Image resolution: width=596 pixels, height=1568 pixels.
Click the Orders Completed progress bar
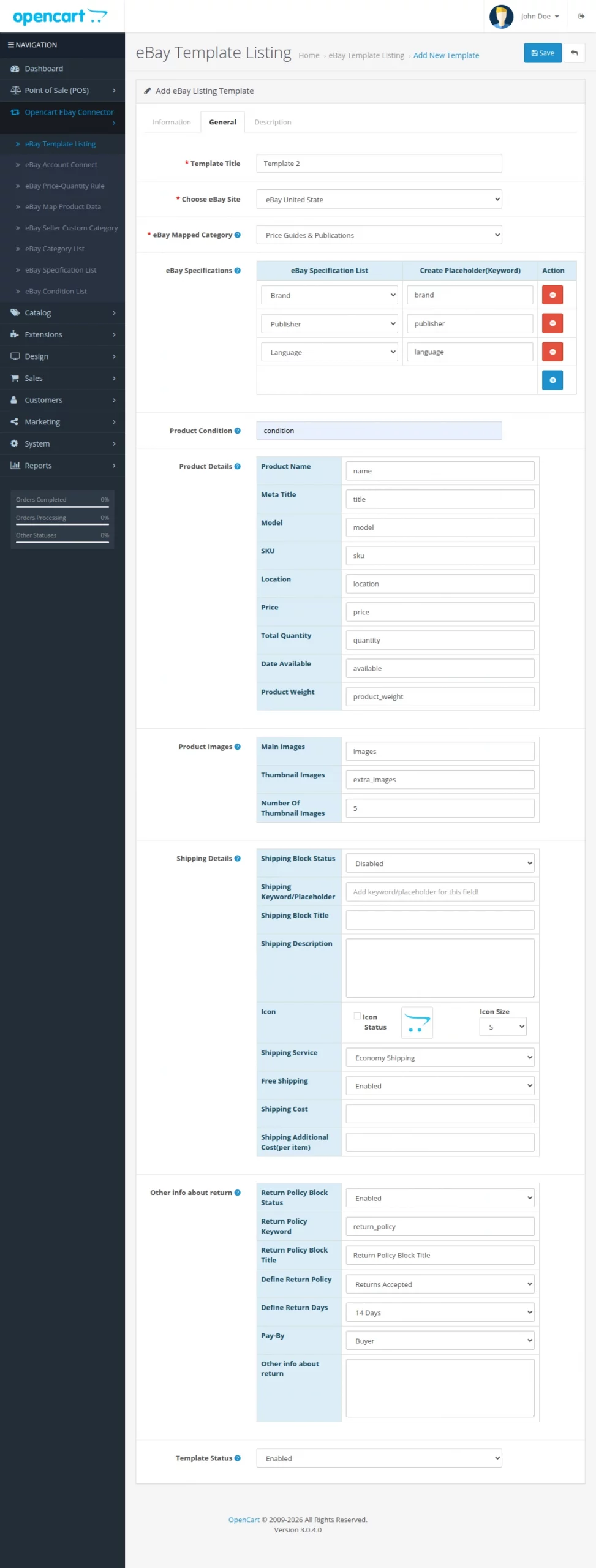point(62,507)
